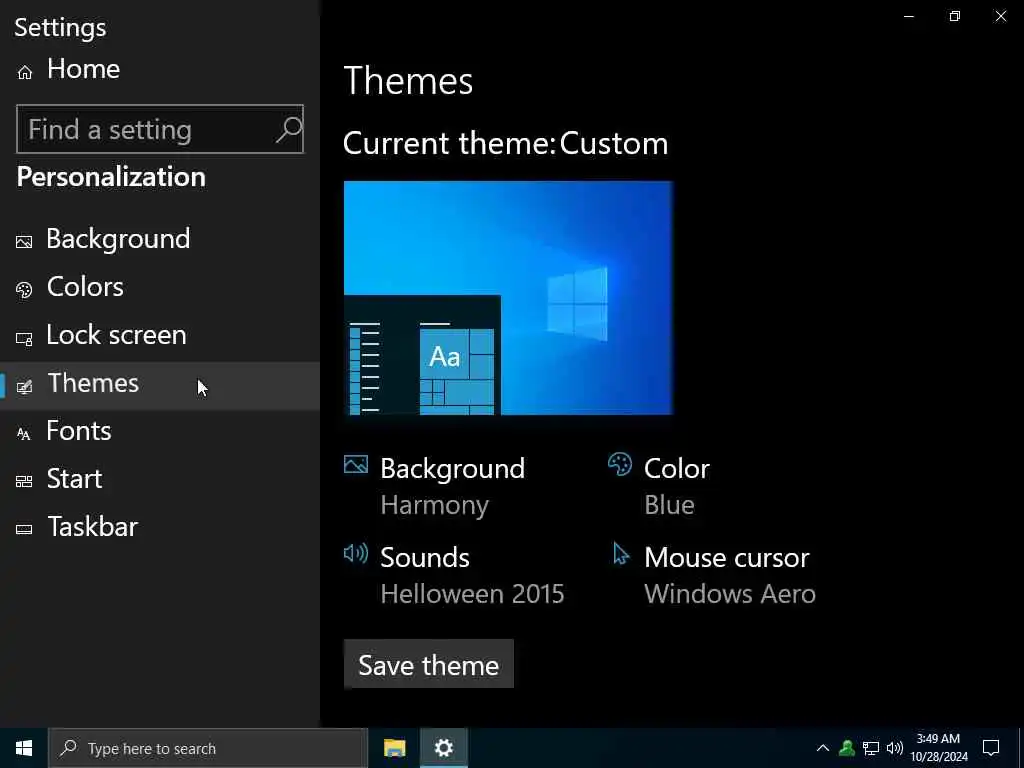This screenshot has height=768, width=1024.
Task: Close the Settings window
Action: click(x=1000, y=16)
